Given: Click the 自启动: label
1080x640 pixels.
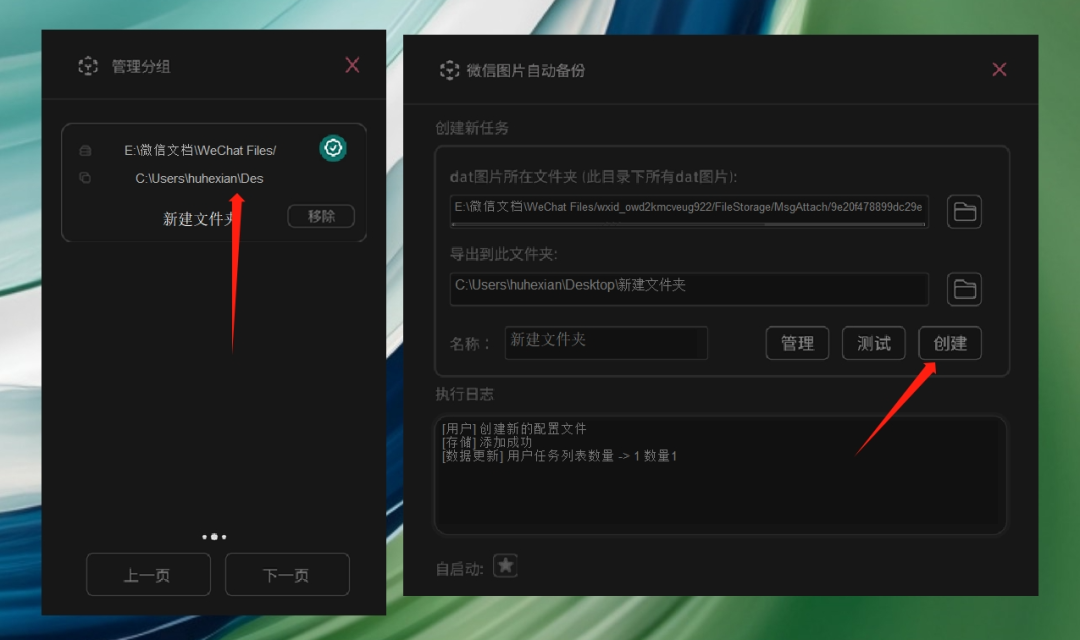Looking at the screenshot, I should click(460, 569).
